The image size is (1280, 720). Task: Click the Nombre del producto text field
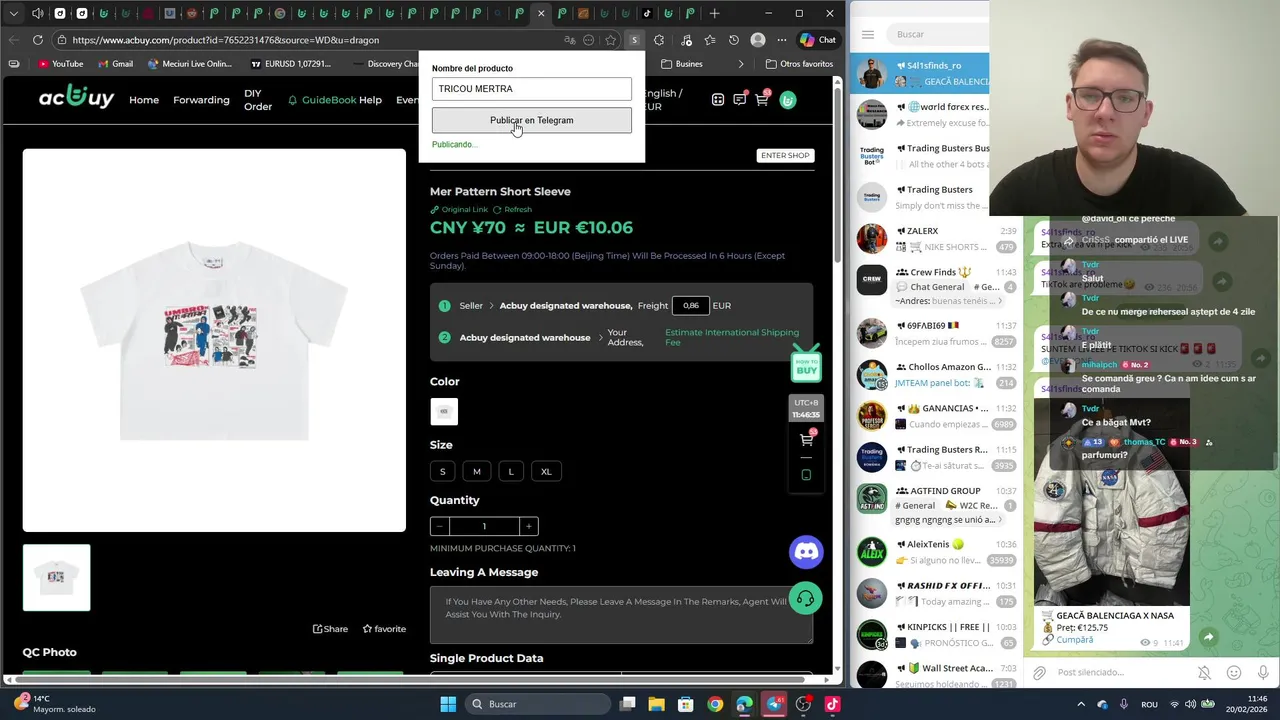click(x=532, y=89)
